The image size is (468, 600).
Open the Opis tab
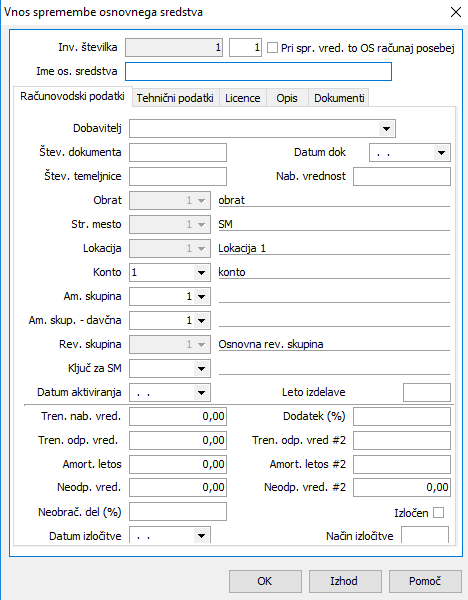click(x=287, y=98)
